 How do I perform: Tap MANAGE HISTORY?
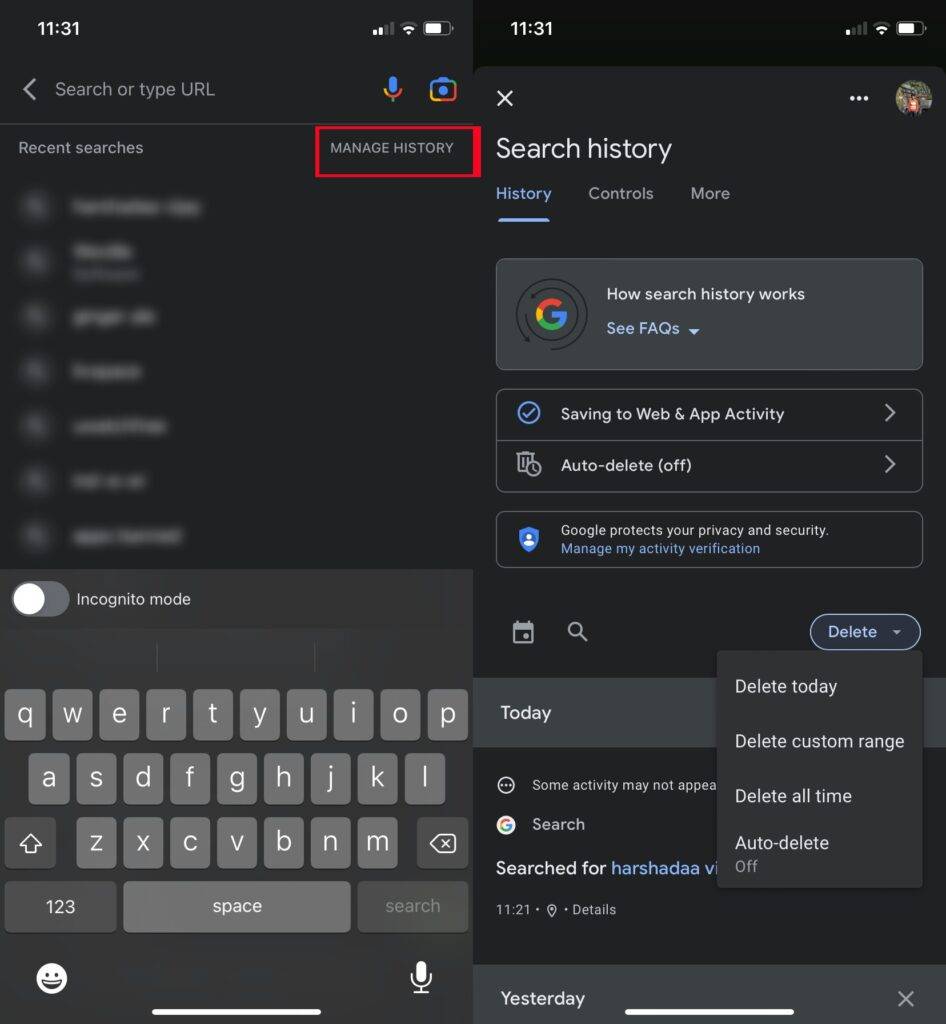click(x=390, y=148)
